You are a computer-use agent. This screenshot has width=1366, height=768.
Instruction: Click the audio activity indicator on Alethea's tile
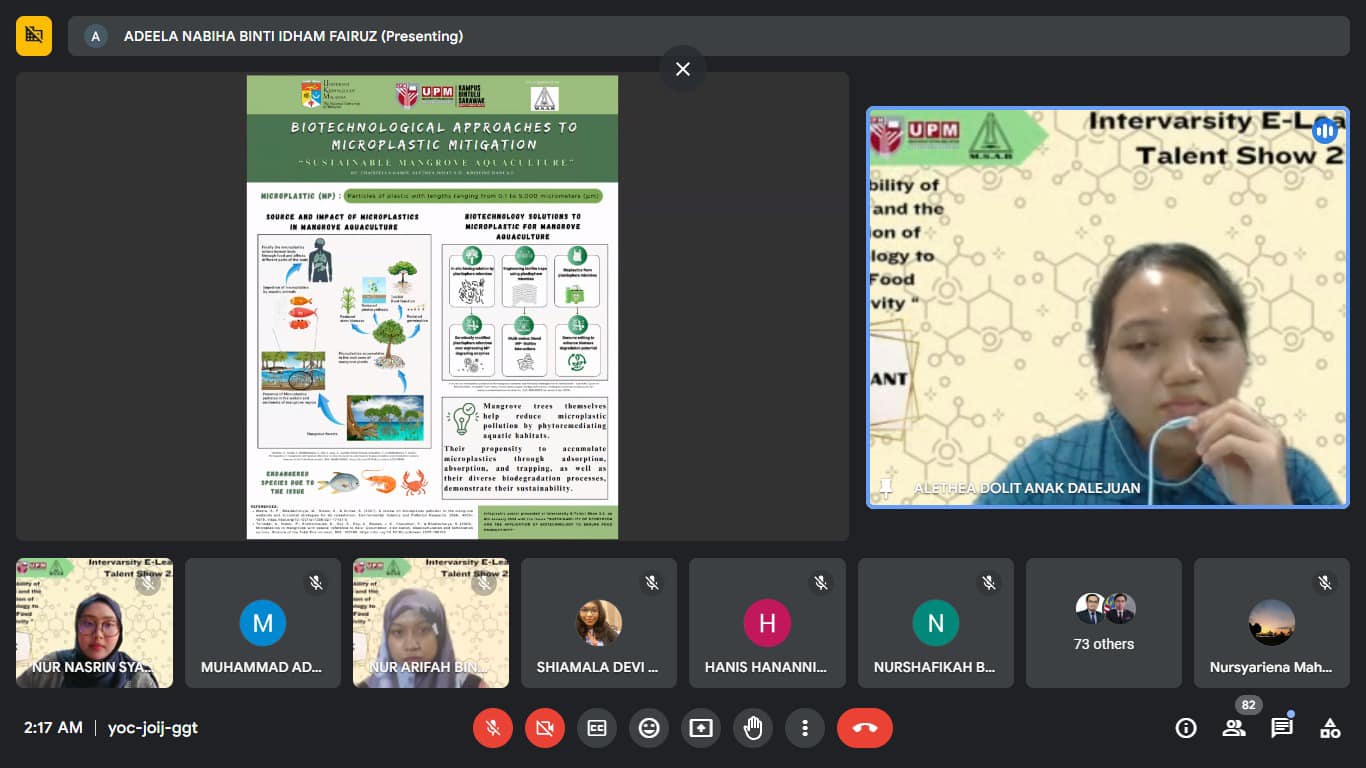click(x=1325, y=130)
